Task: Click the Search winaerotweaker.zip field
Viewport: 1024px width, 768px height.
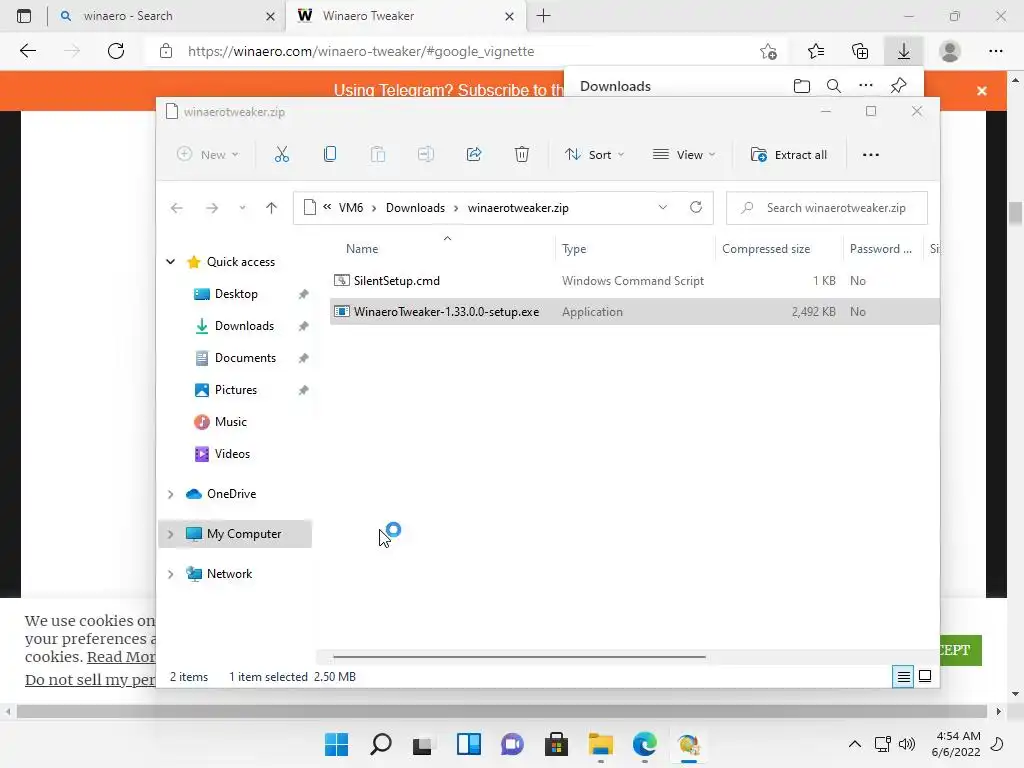Action: [827, 208]
